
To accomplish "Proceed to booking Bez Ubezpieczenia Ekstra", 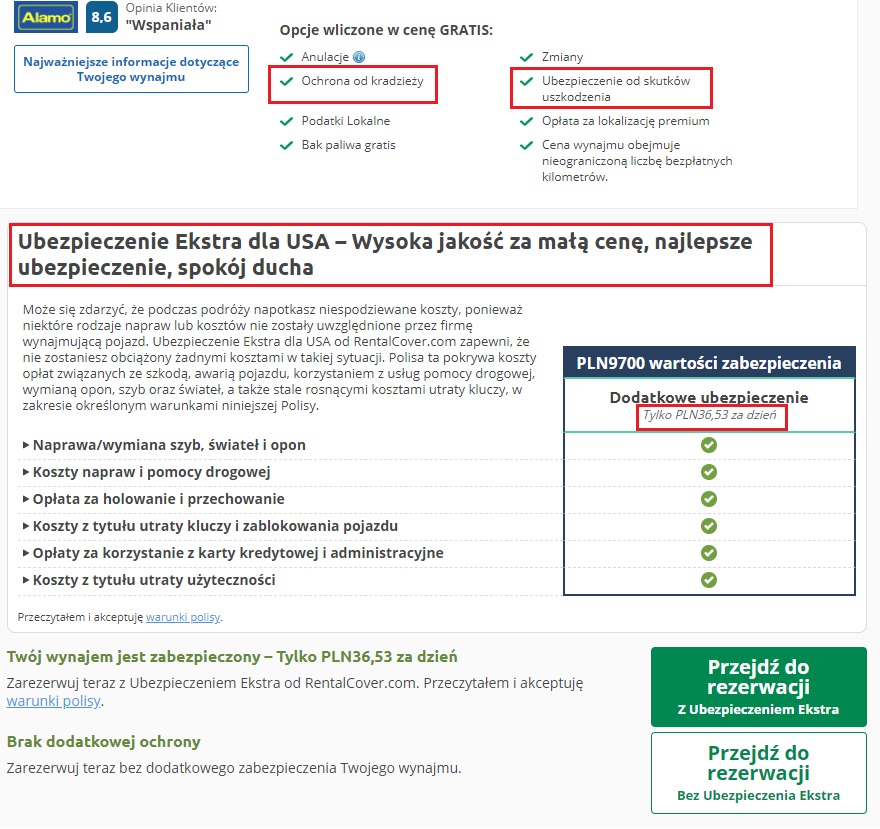I will (x=759, y=773).
